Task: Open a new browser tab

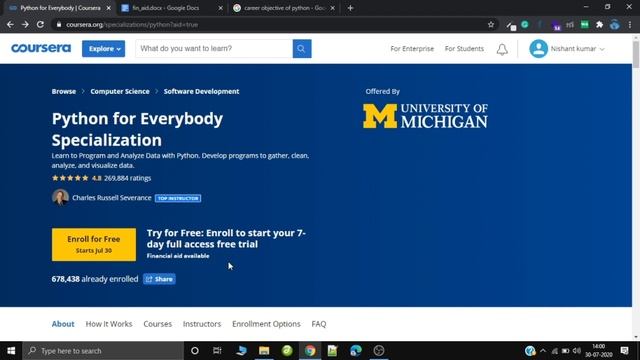Action: (x=350, y=8)
